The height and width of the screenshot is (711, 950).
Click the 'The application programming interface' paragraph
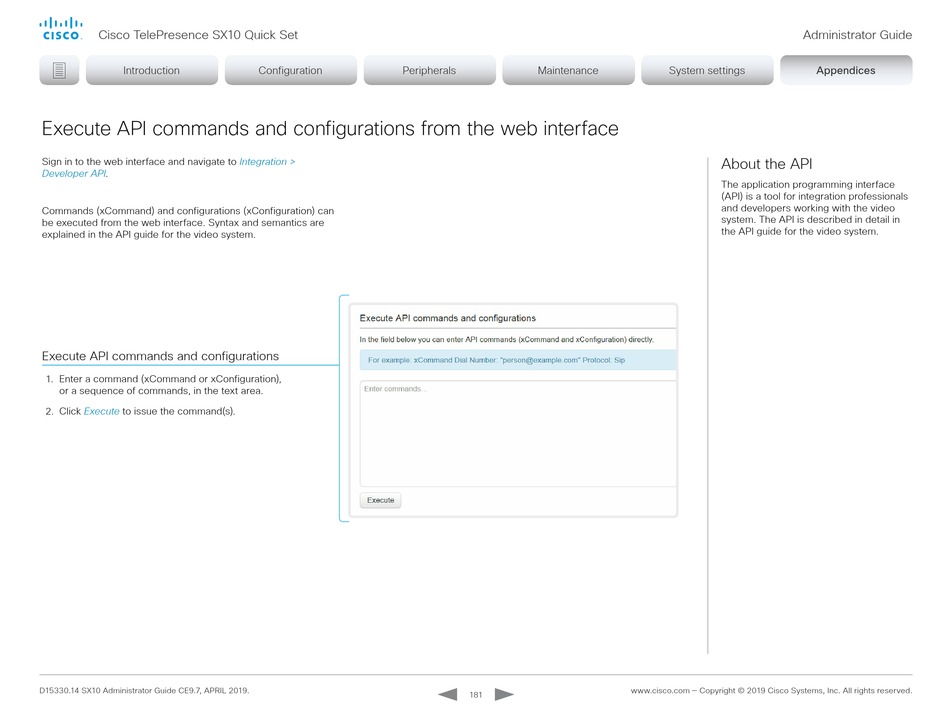[x=814, y=208]
